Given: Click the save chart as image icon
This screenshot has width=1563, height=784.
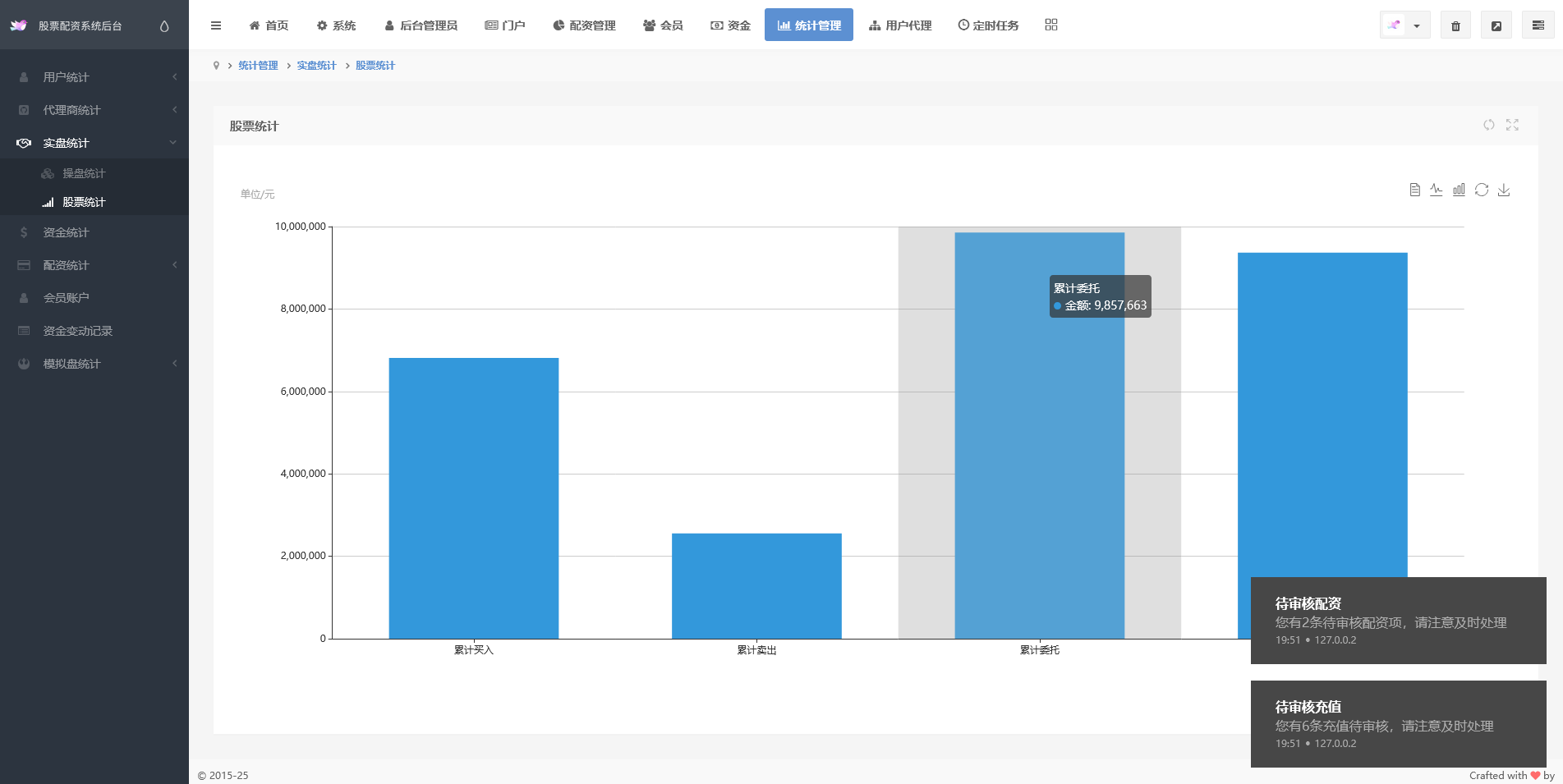Looking at the screenshot, I should pyautogui.click(x=1504, y=190).
